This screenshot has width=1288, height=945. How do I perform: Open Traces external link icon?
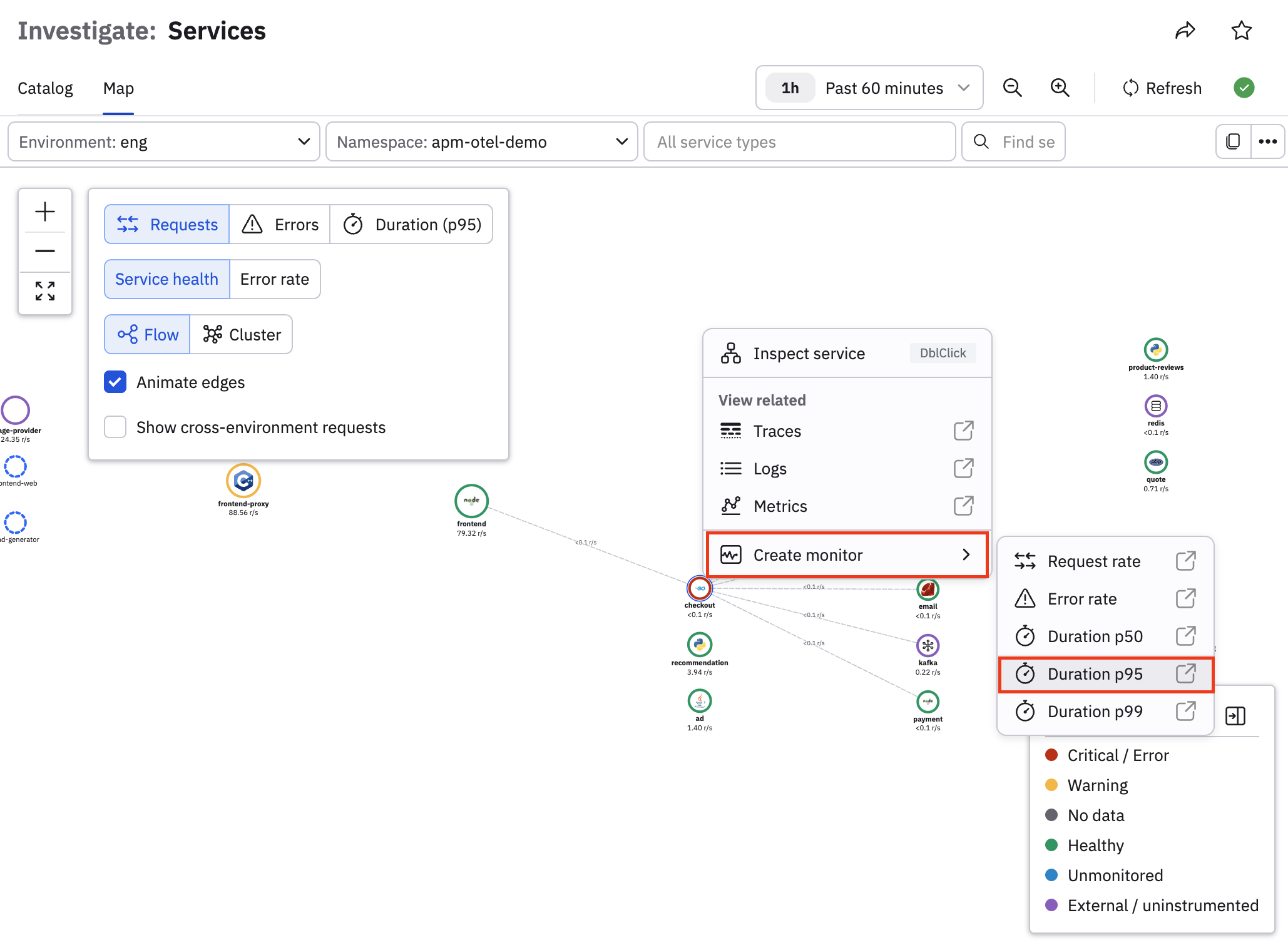[x=963, y=431]
